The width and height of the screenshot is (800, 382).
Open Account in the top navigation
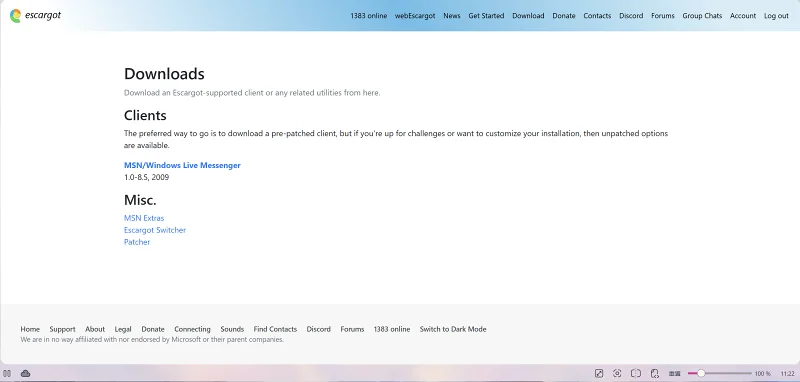[743, 16]
